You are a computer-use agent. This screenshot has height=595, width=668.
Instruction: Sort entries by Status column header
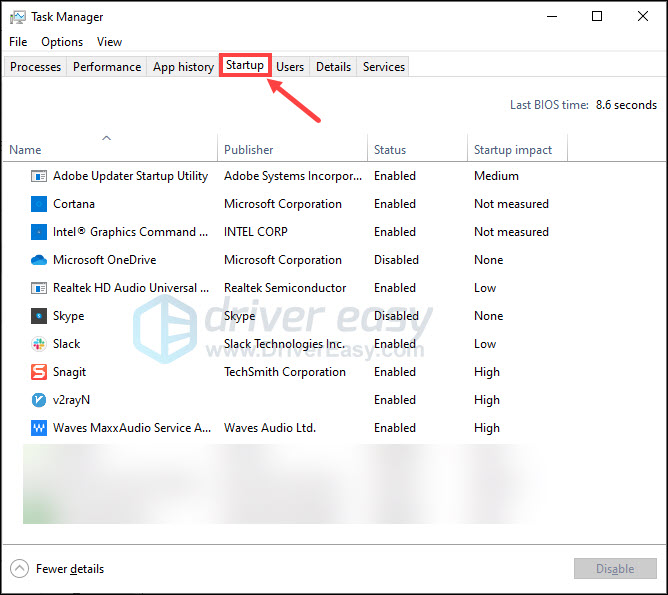click(390, 150)
